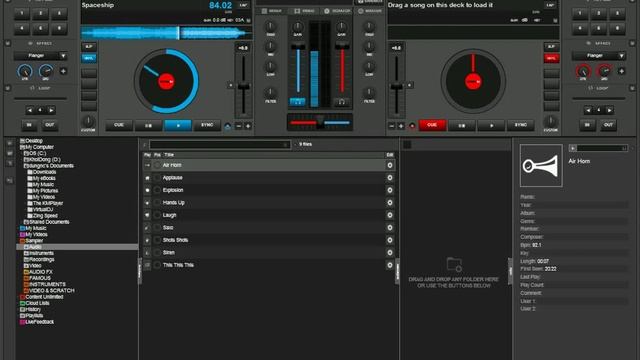This screenshot has height=360, width=640.
Task: Click the Air Horn cover thumbnail
Action: point(541,165)
